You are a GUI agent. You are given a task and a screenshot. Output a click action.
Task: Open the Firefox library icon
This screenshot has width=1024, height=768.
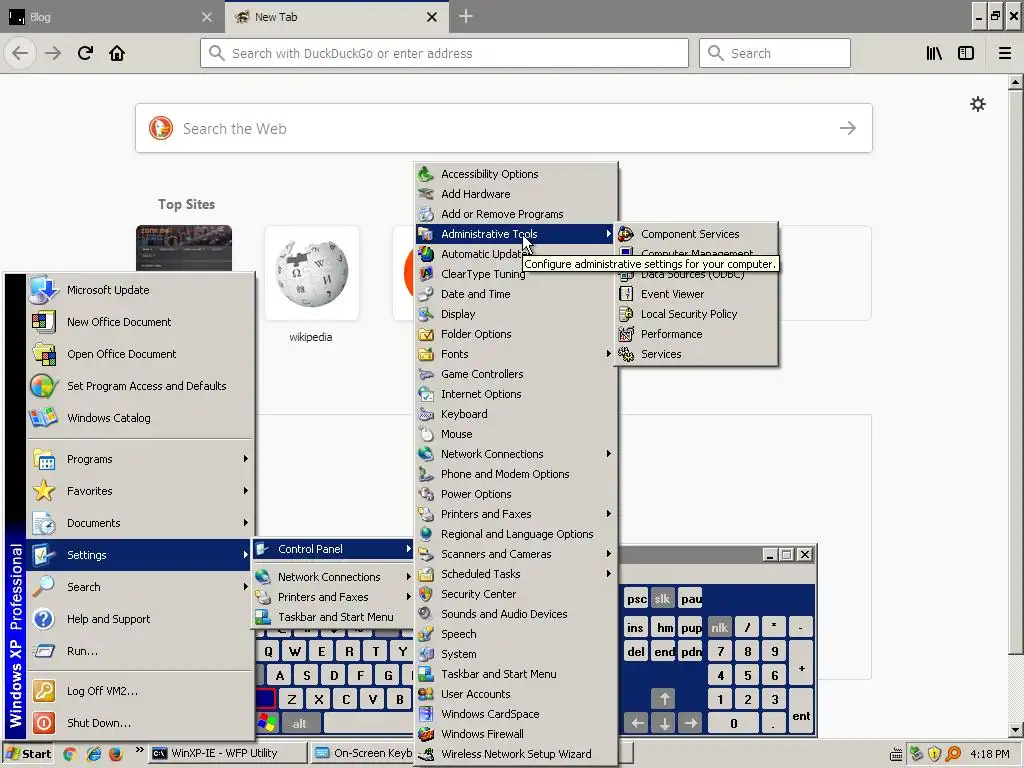[x=934, y=53]
